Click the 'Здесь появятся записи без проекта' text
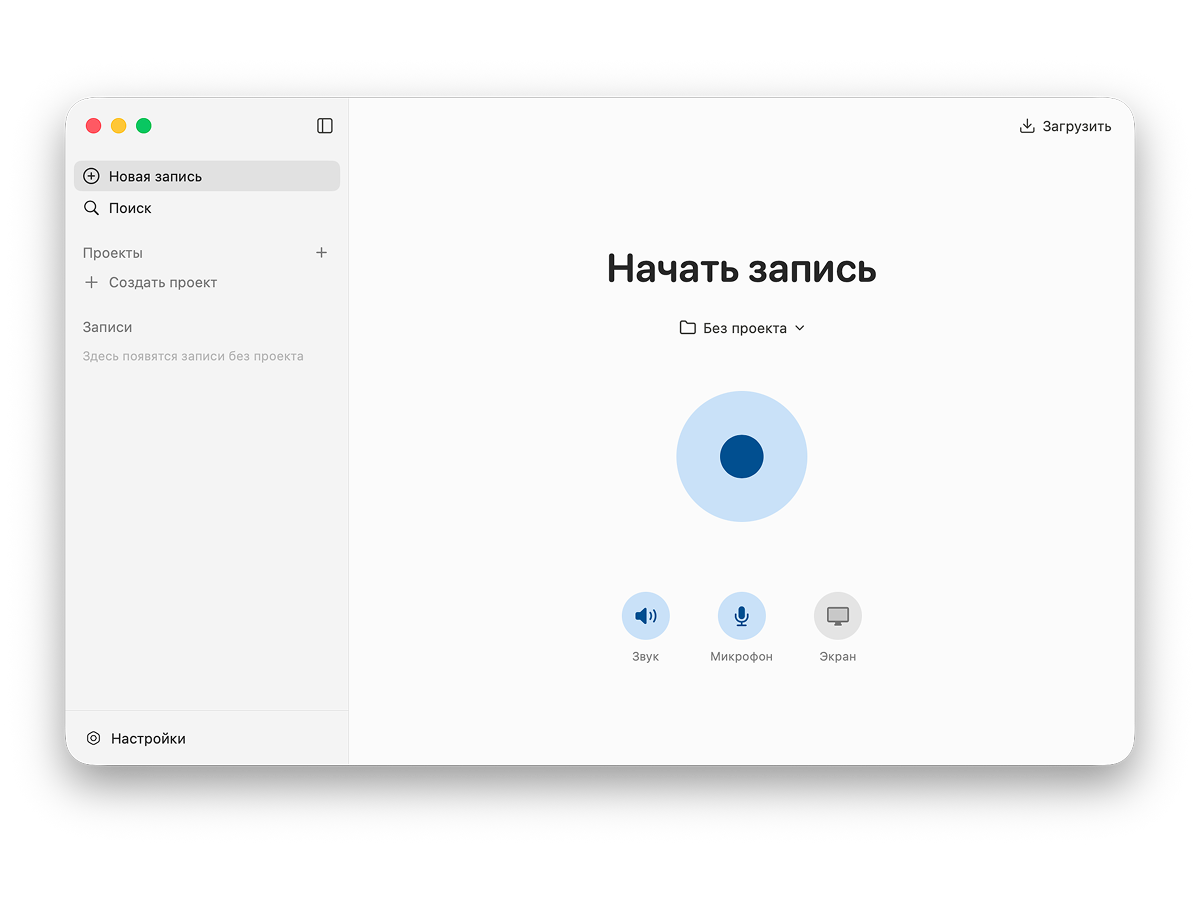This screenshot has width=1200, height=900. (x=193, y=356)
